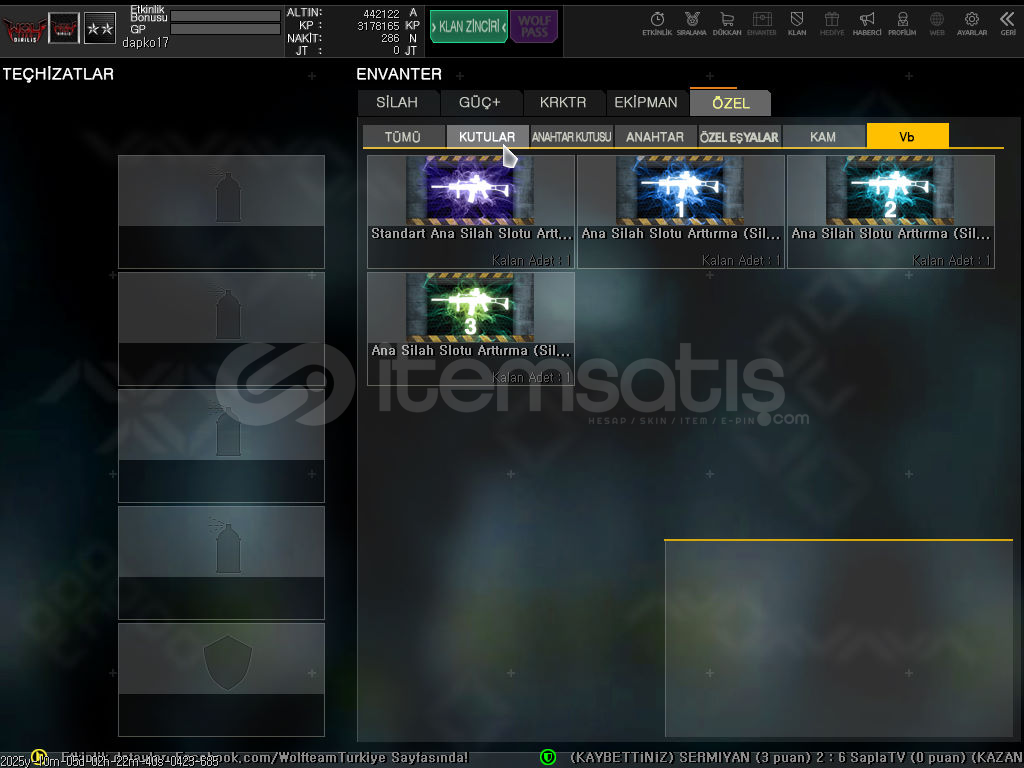Switch to the Güç+ tab

[x=480, y=102]
